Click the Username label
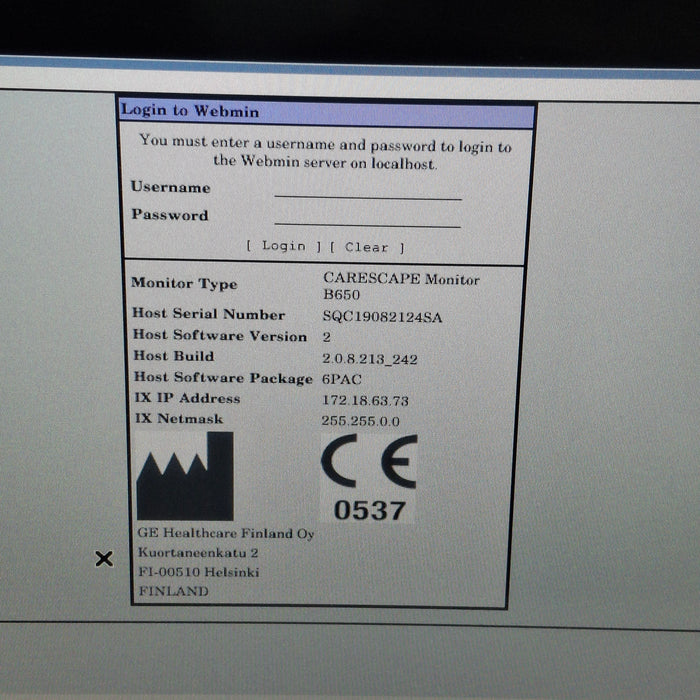Screen dimensions: 700x700 (170, 187)
